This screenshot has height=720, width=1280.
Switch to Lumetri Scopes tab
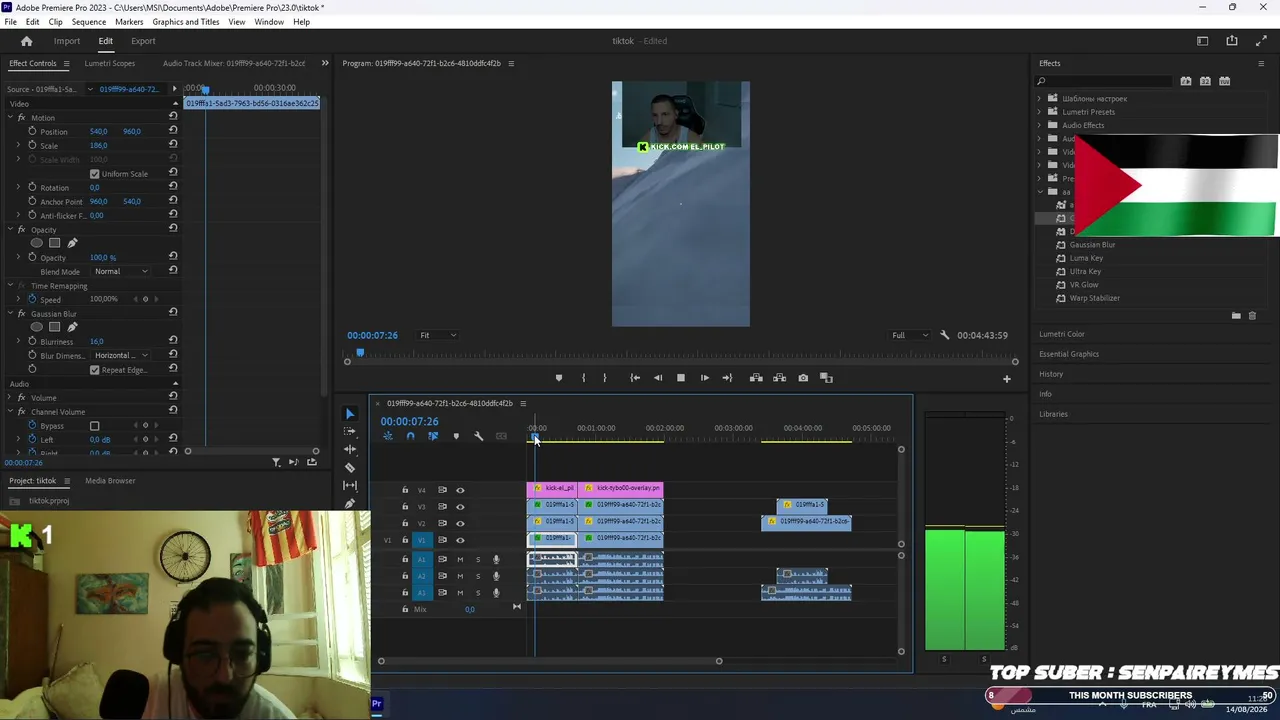(110, 63)
